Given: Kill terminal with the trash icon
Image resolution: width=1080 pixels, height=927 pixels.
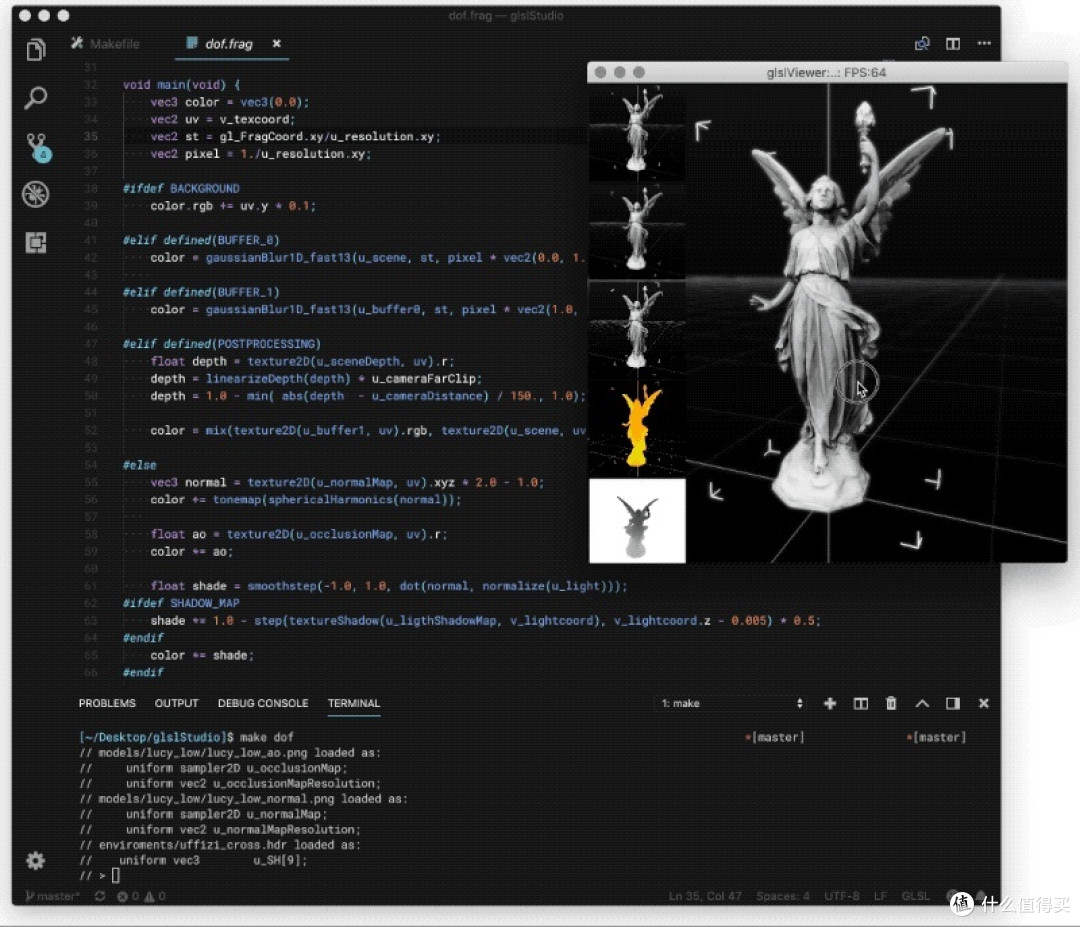Looking at the screenshot, I should tap(891, 703).
